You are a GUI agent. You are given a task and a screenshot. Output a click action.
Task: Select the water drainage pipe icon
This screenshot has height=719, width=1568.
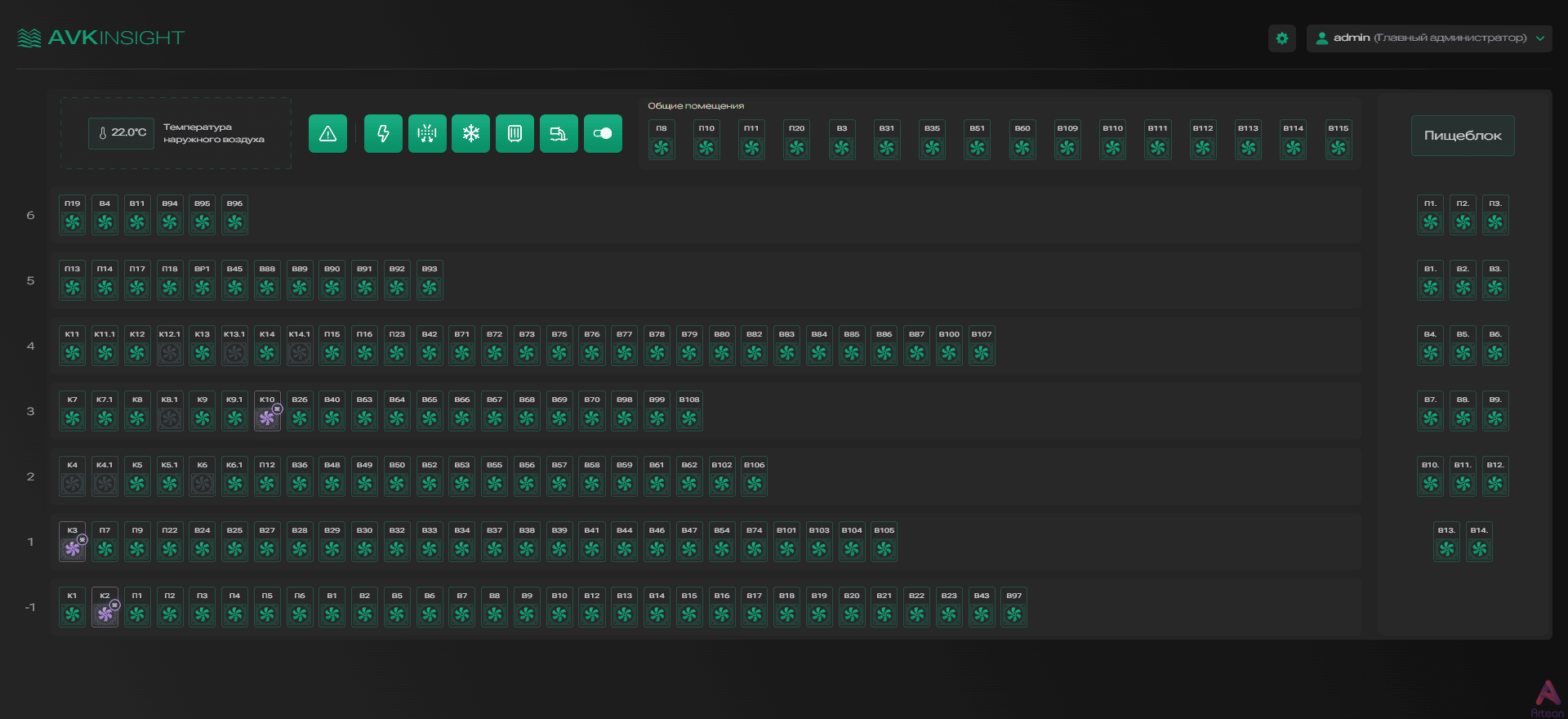pos(559,133)
